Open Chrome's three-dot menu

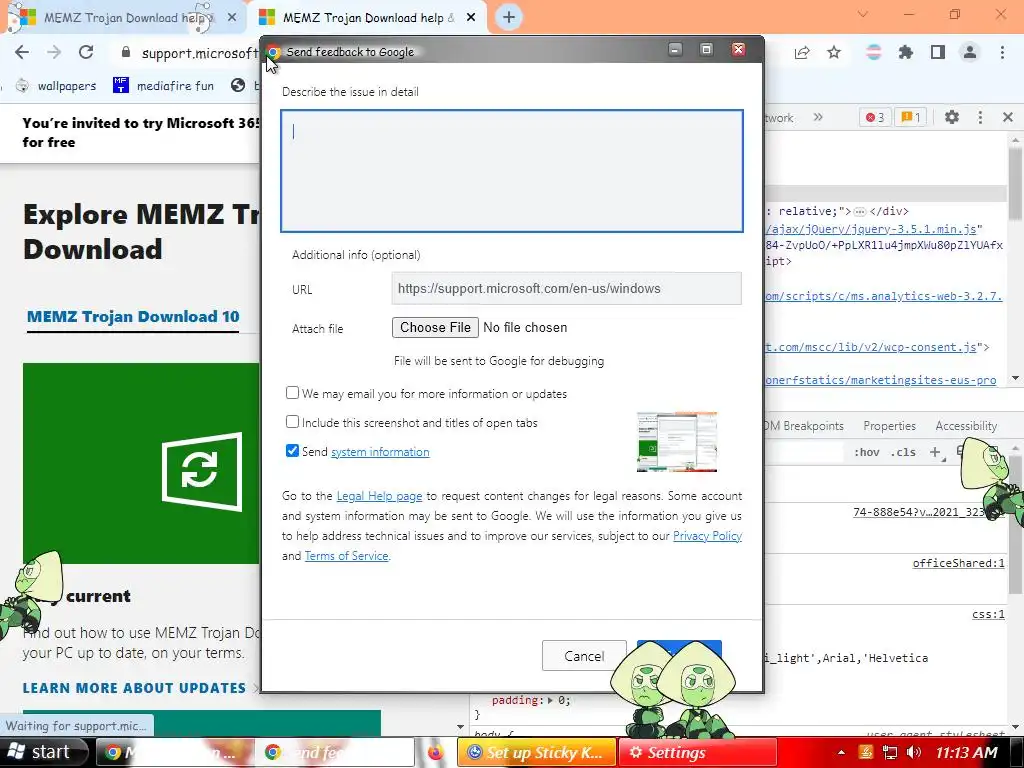(1002, 52)
